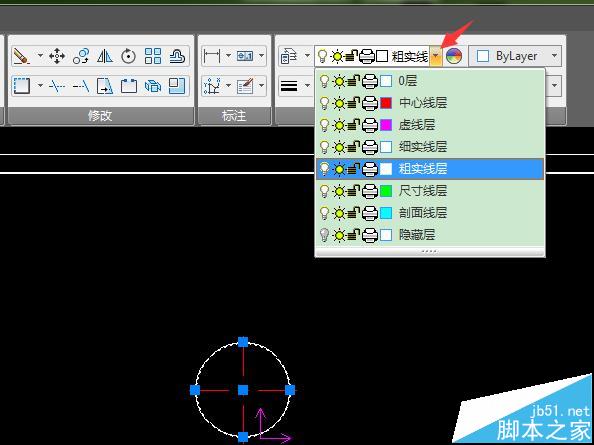The image size is (594, 445).
Task: Expand the stretch tool dropdown arrow
Action: (x=40, y=86)
